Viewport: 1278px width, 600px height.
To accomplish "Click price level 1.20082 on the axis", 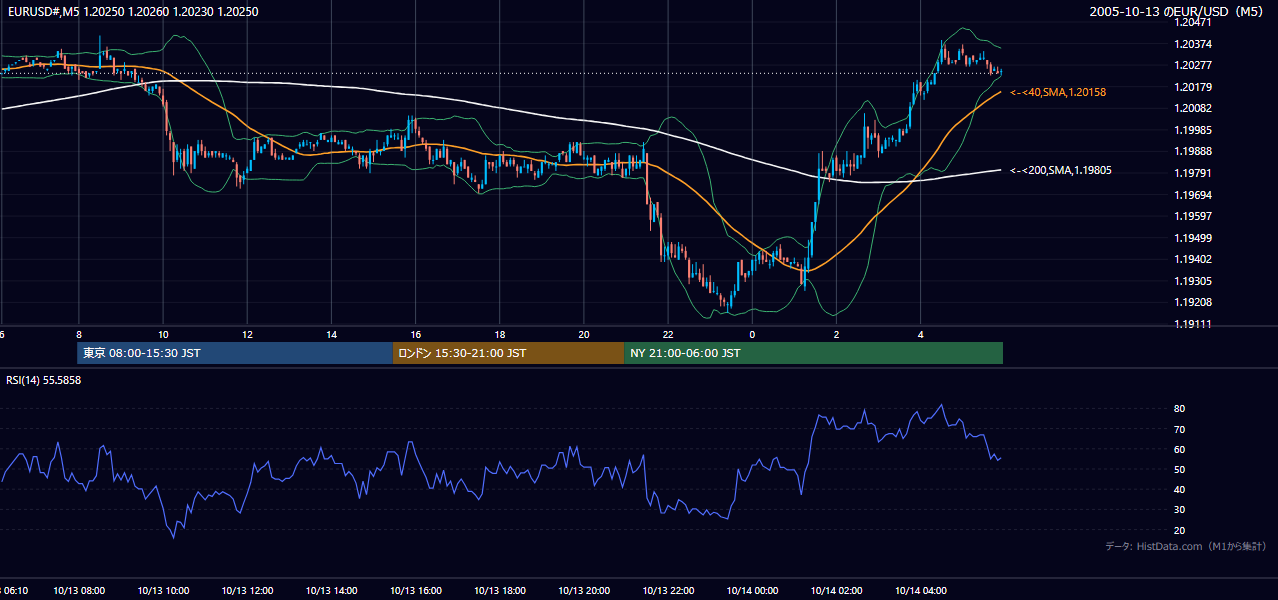I will coord(1193,108).
